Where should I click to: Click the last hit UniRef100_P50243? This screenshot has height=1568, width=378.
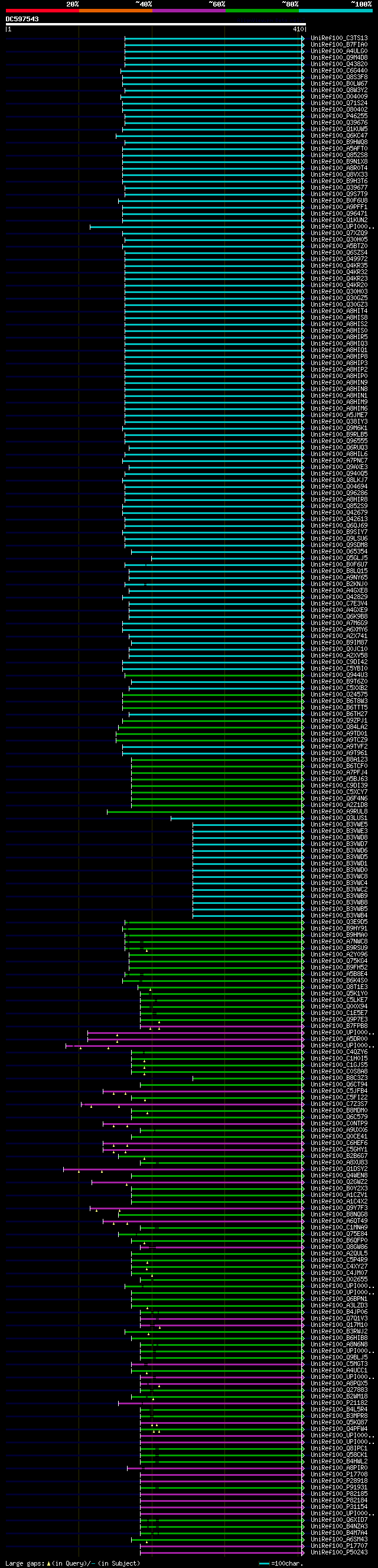(x=339, y=1552)
